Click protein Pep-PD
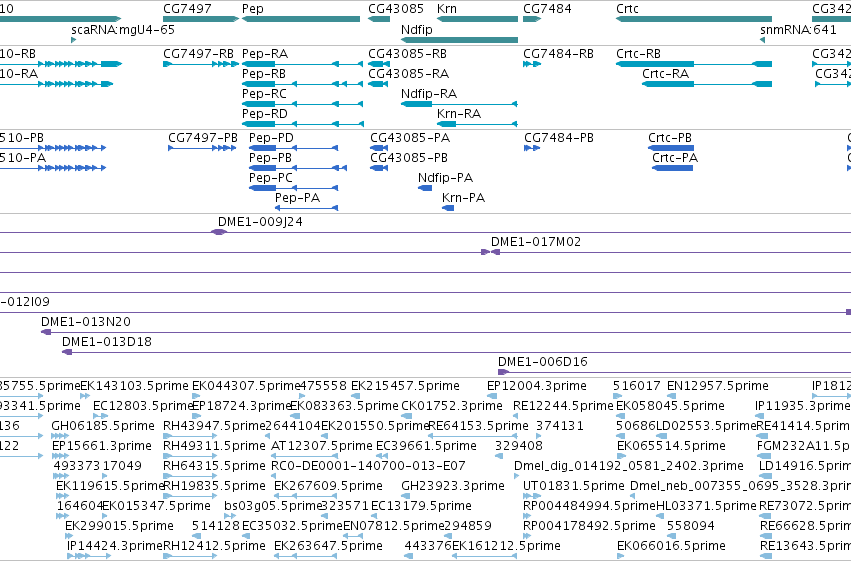This screenshot has height=561, width=851. (x=294, y=148)
